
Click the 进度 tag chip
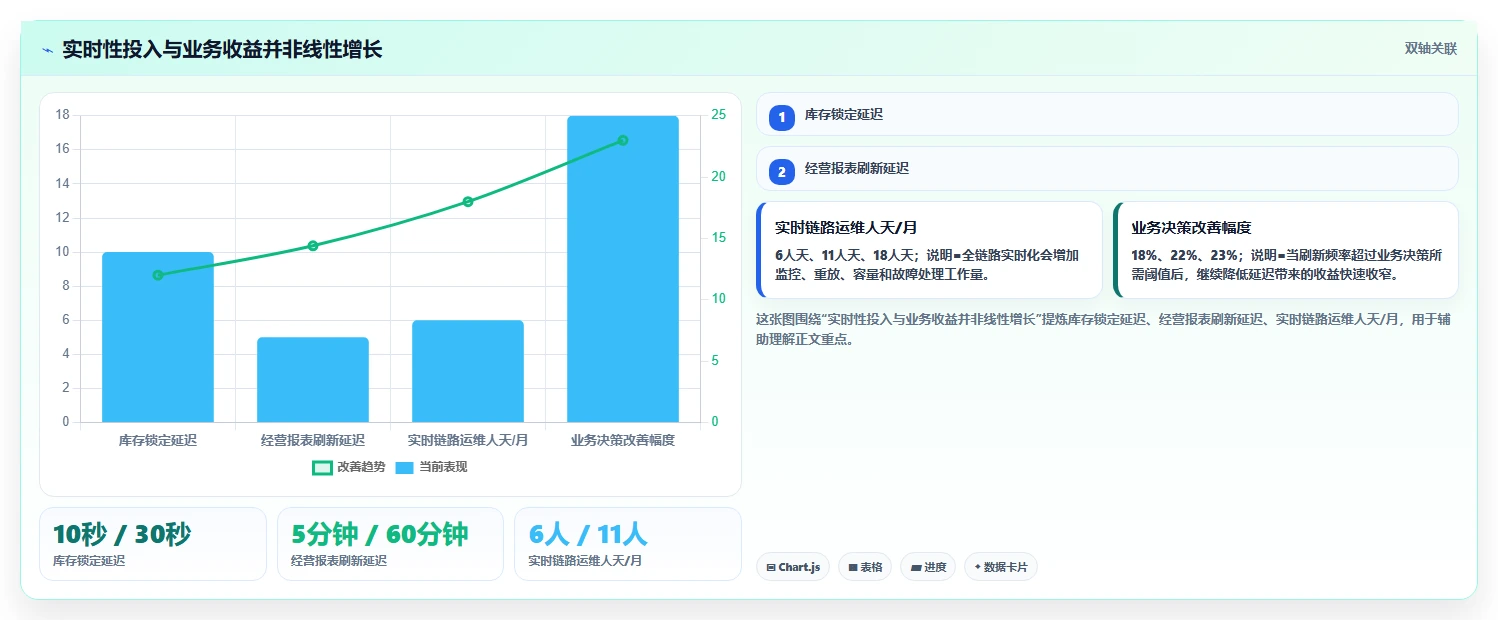click(928, 567)
